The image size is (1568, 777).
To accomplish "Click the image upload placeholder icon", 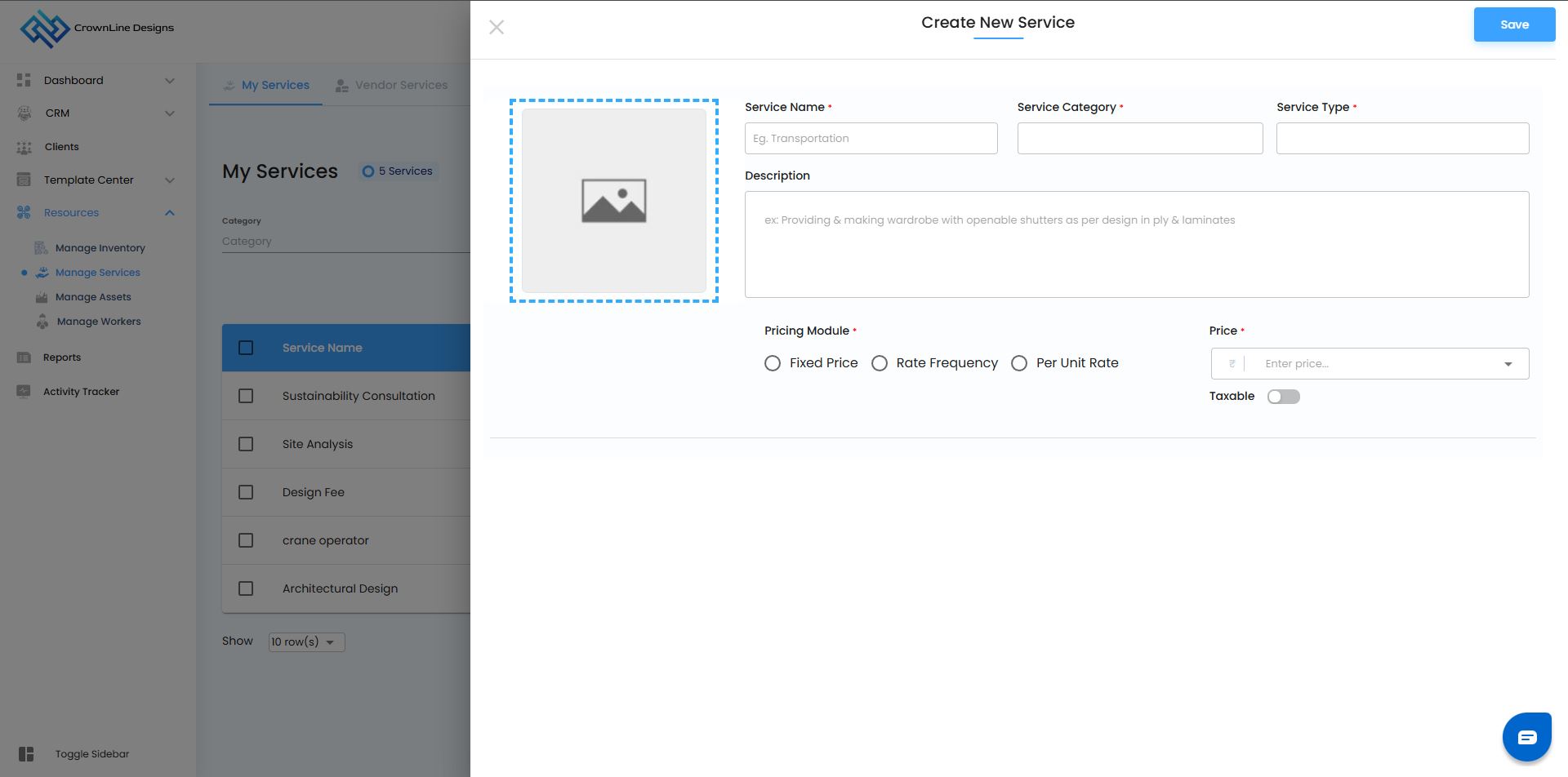I will 613,201.
